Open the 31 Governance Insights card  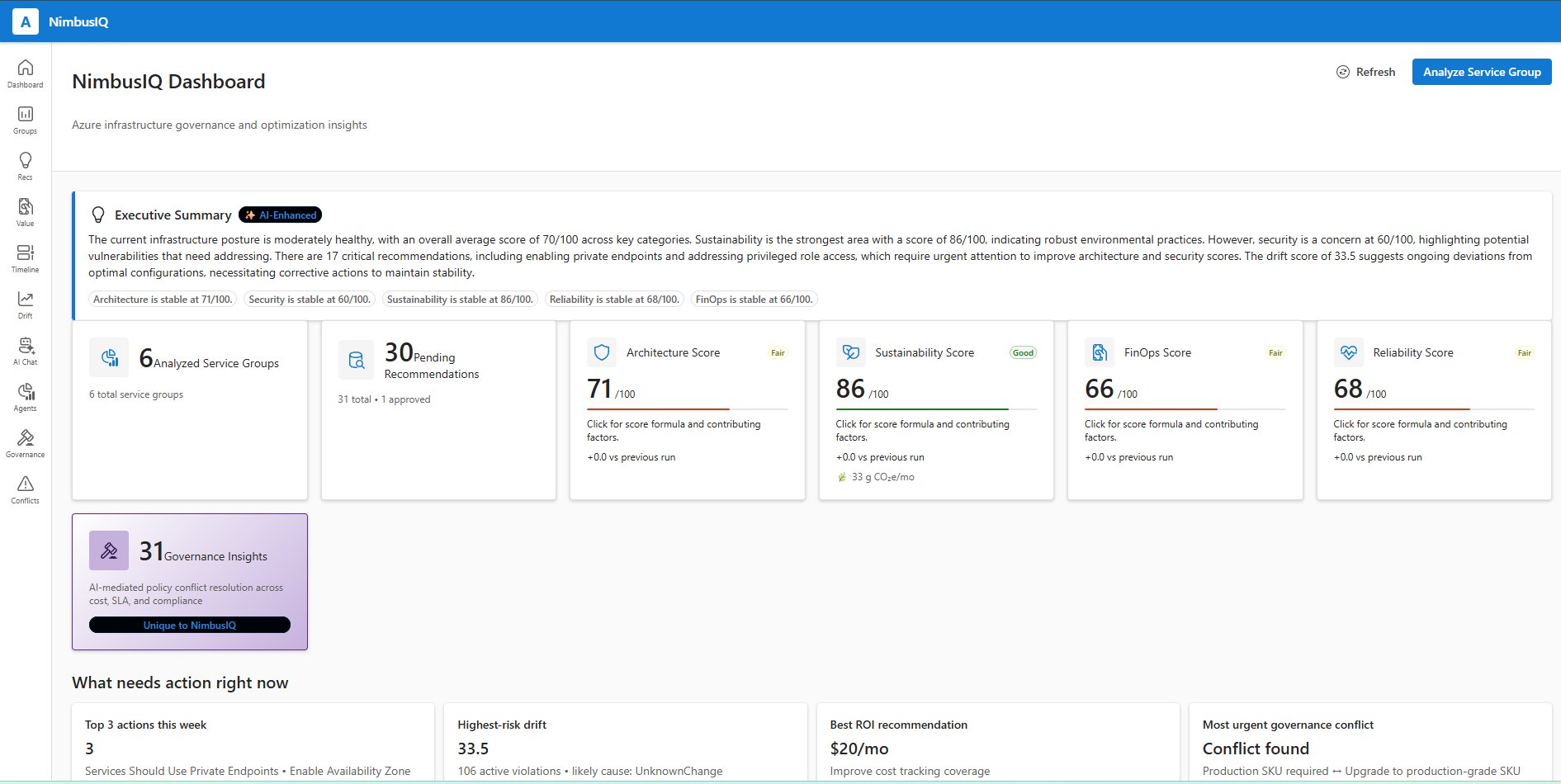tap(189, 582)
